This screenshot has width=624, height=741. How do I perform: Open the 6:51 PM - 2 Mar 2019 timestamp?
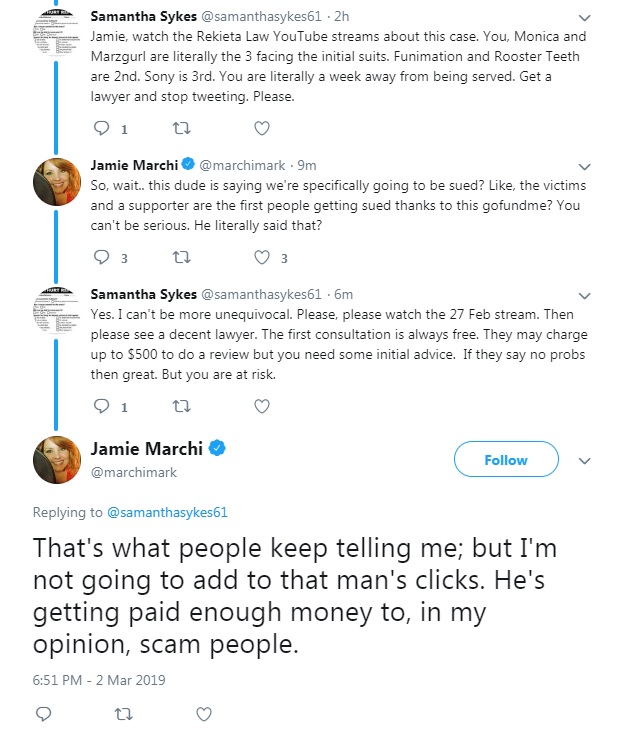point(99,680)
